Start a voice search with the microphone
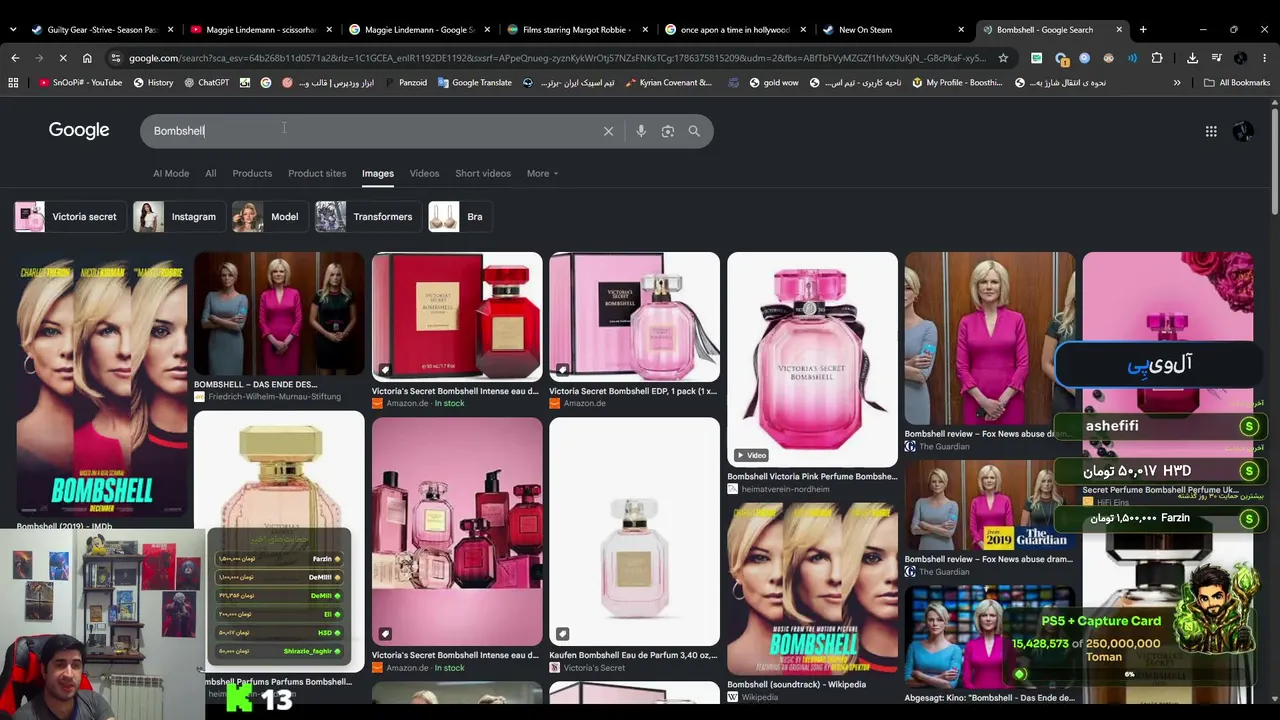This screenshot has height=720, width=1280. 641,131
